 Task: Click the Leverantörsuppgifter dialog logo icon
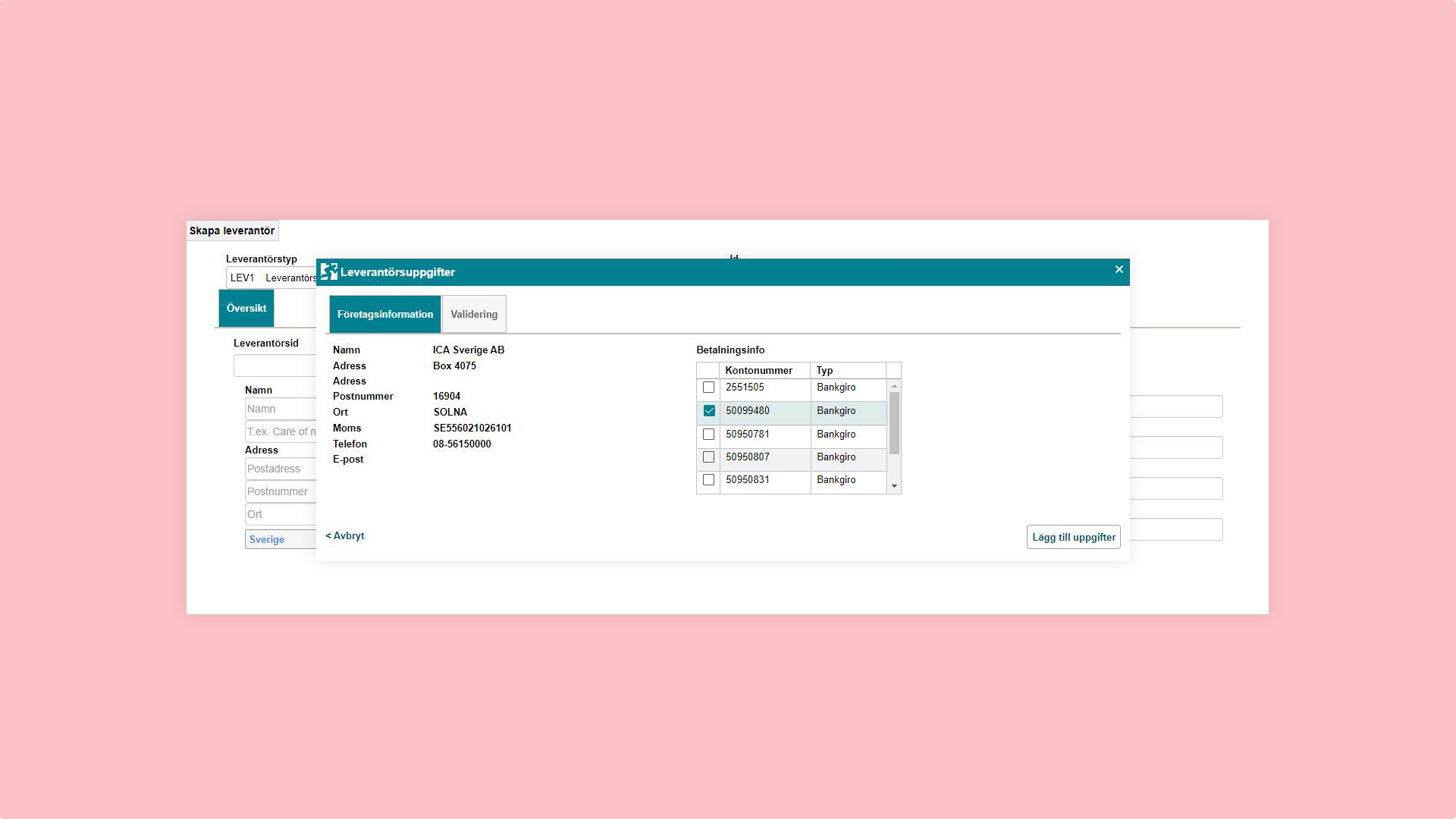click(x=329, y=271)
